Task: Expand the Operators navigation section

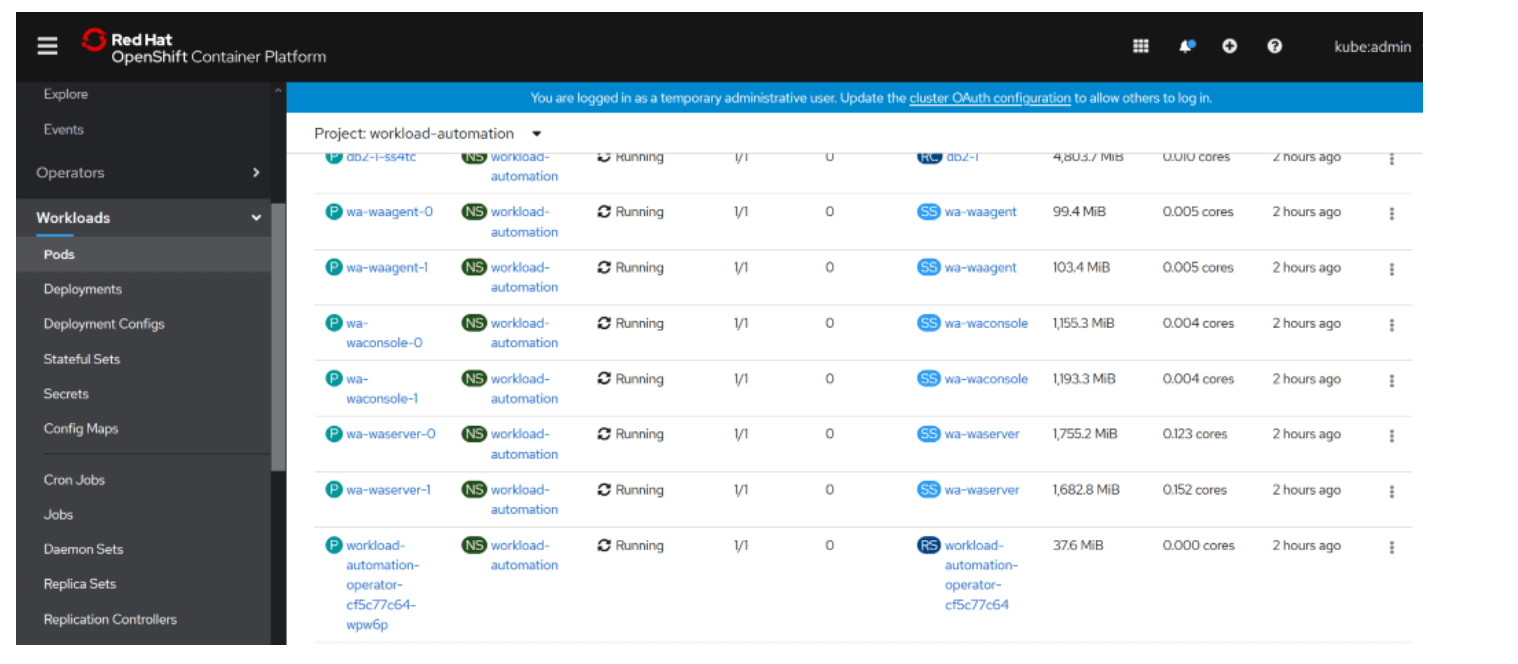Action: click(148, 173)
